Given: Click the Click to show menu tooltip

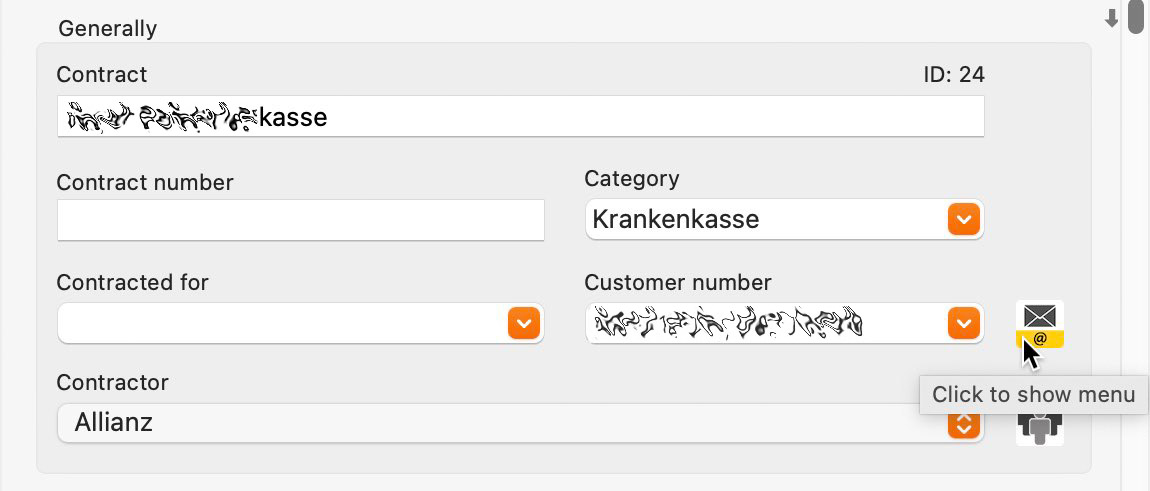Looking at the screenshot, I should 1033,394.
